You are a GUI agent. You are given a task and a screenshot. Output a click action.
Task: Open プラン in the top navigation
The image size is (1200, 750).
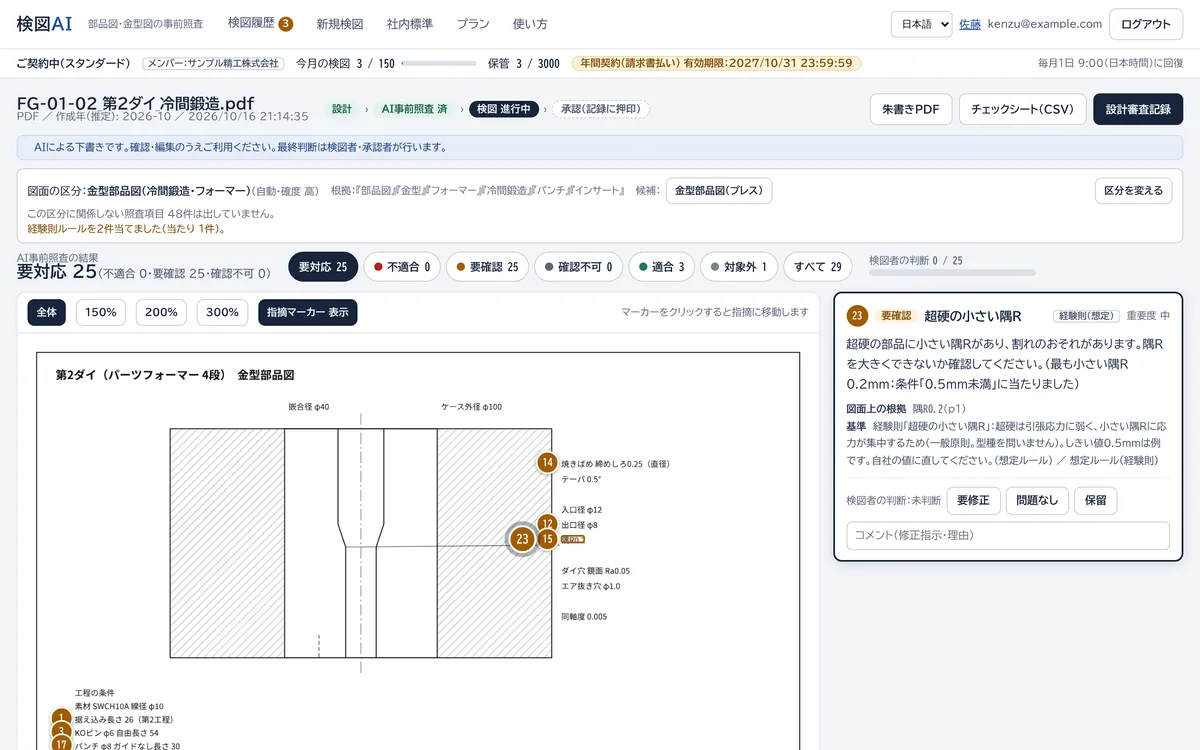473,24
